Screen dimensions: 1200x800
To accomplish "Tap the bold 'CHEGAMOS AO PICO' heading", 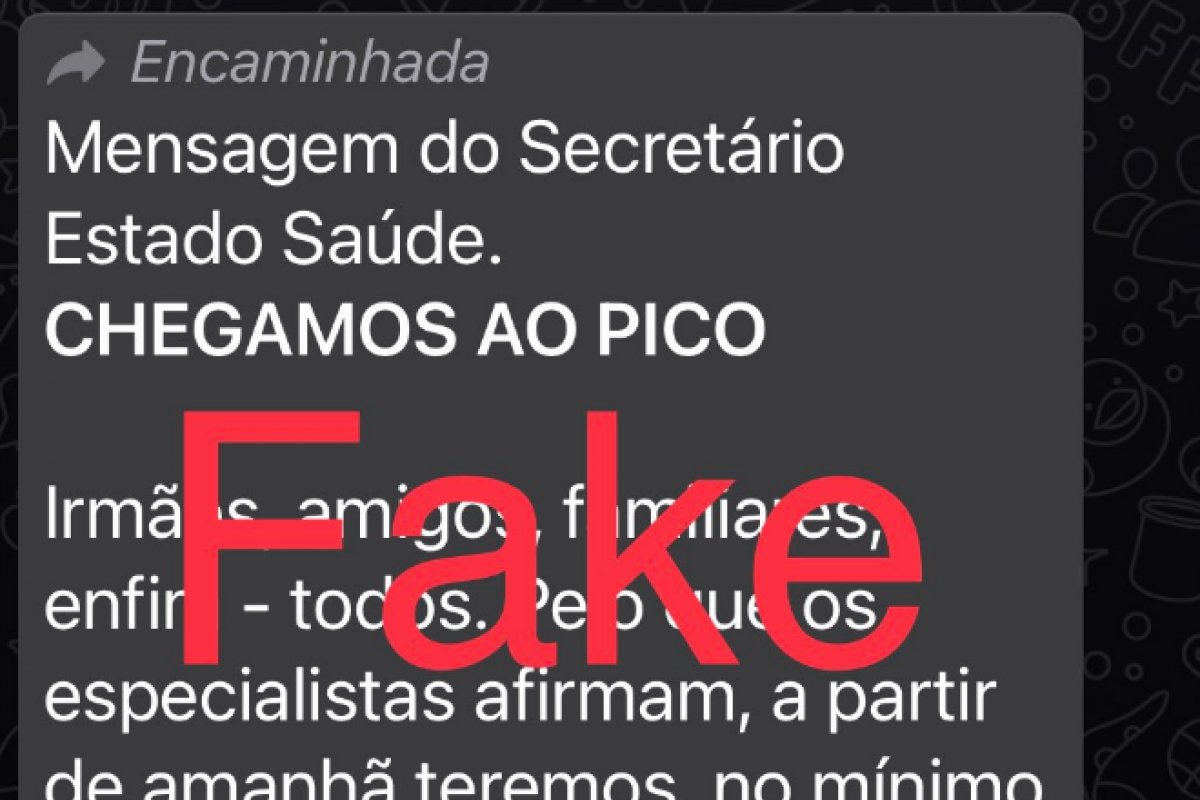I will (405, 332).
